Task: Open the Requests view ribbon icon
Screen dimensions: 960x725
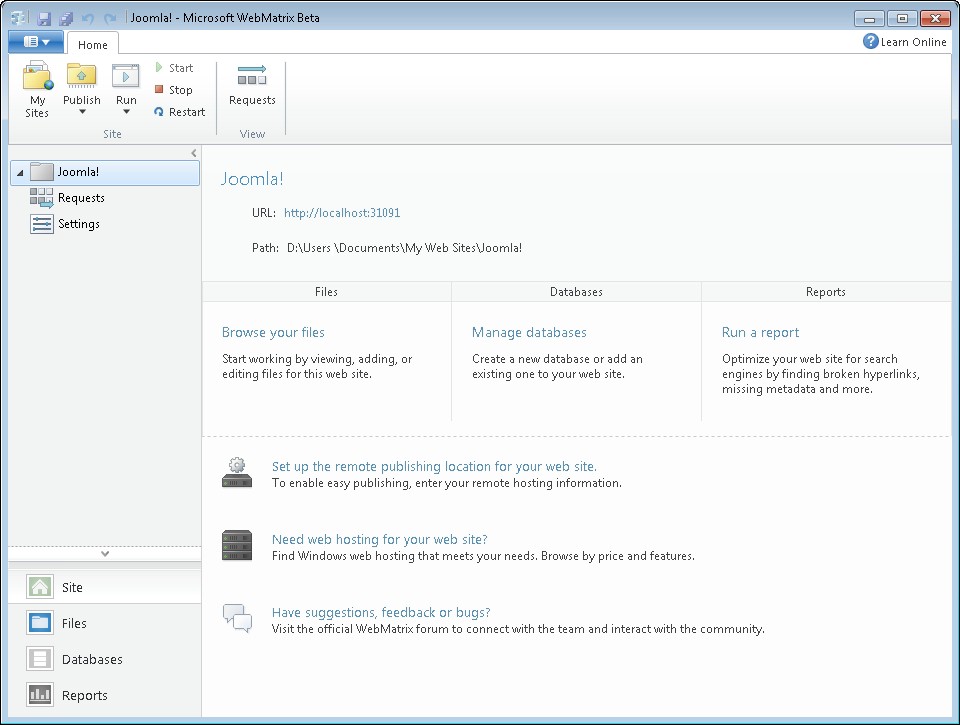Action: (252, 75)
